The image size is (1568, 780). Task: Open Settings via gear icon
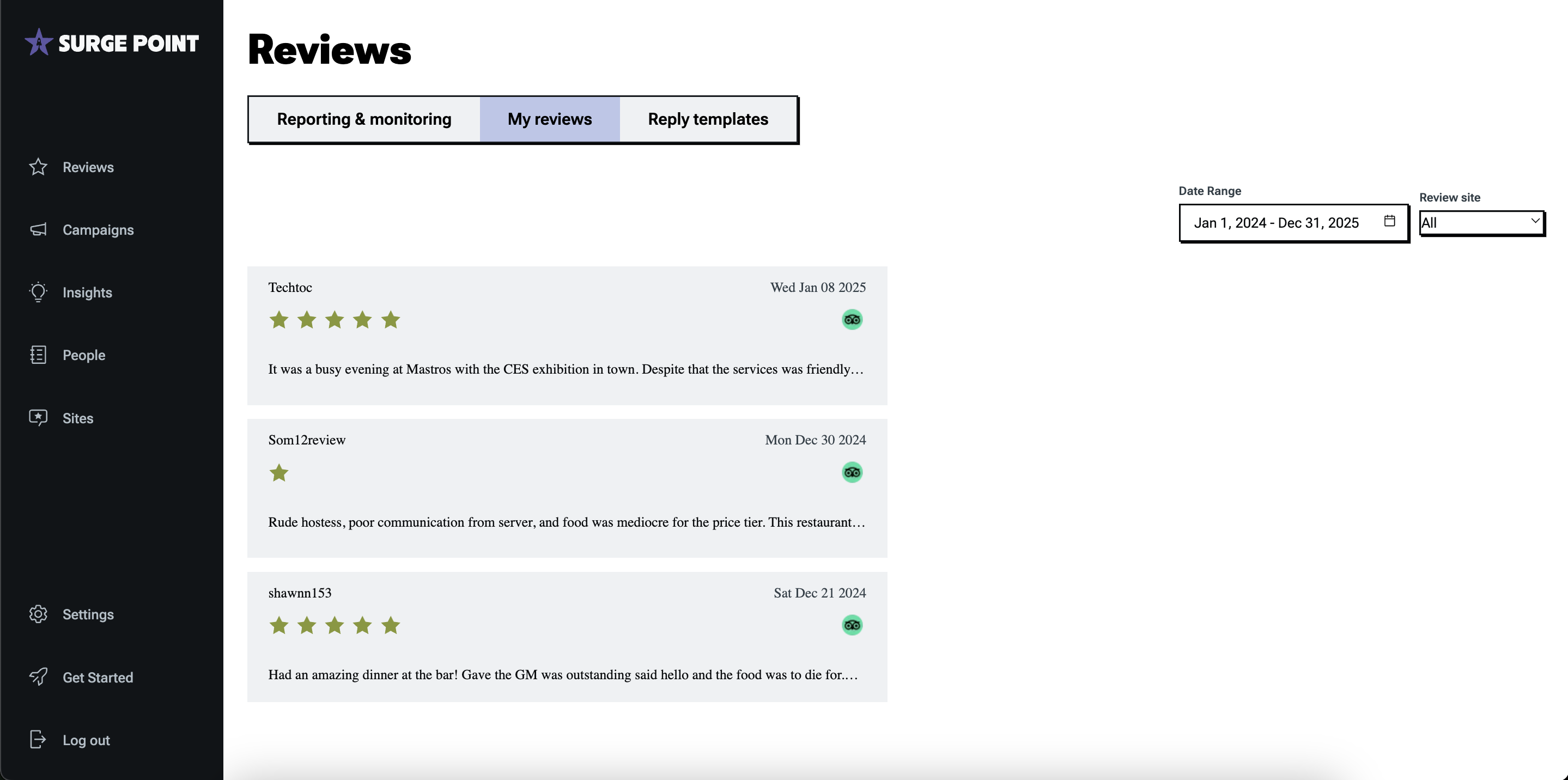(x=38, y=614)
